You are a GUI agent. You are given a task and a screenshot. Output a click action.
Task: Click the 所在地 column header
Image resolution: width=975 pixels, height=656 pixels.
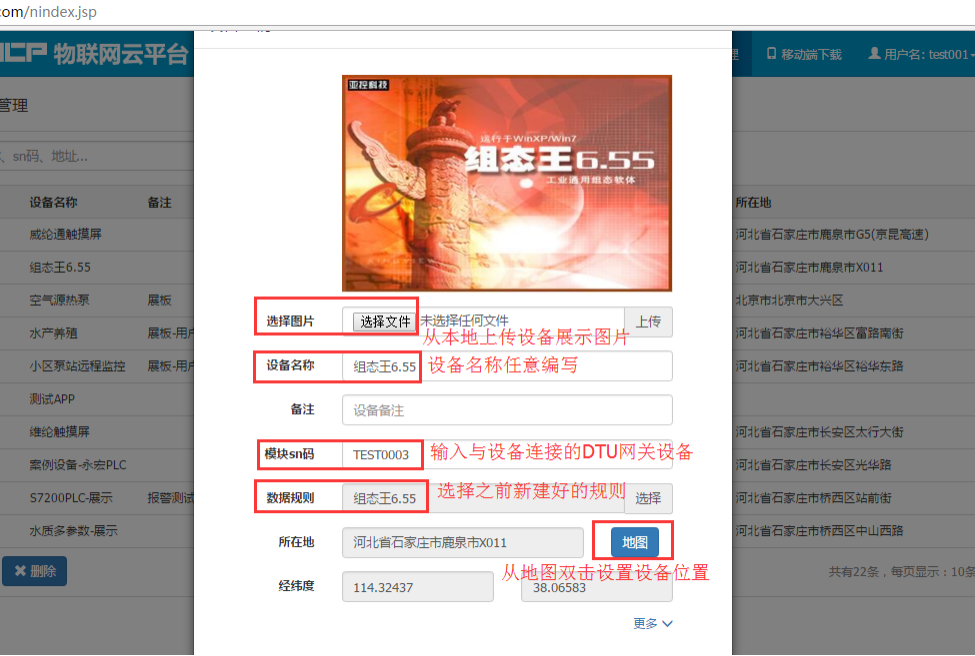[x=753, y=202]
